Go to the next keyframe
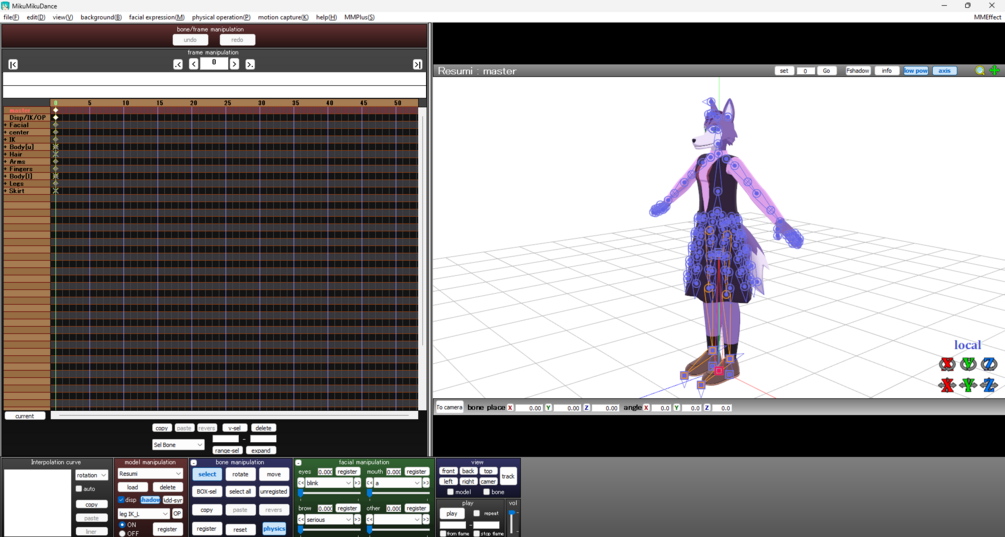Image resolution: width=1005 pixels, height=537 pixels. (250, 64)
